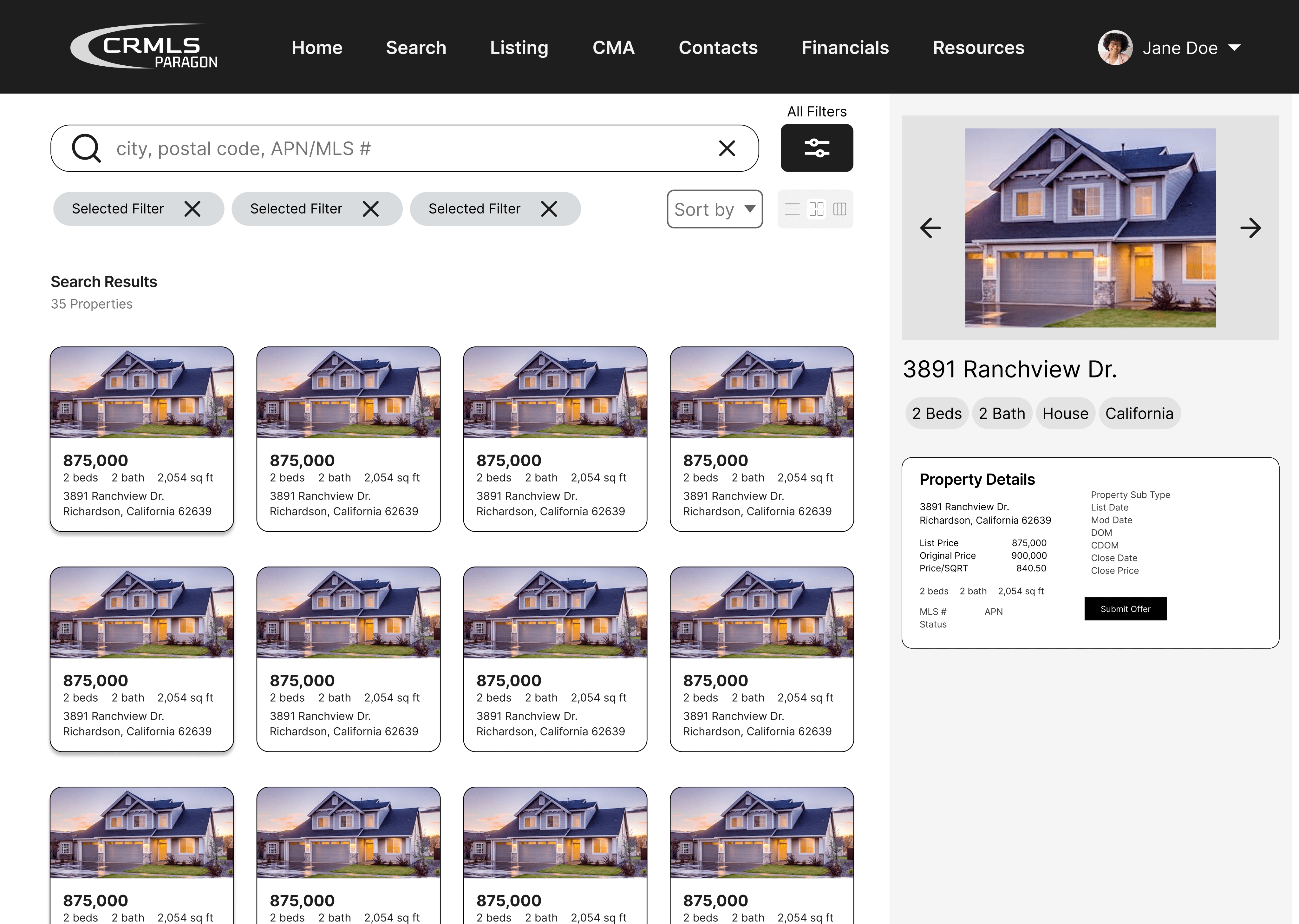The height and width of the screenshot is (924, 1299).
Task: Clear the search field with X icon
Action: (727, 148)
